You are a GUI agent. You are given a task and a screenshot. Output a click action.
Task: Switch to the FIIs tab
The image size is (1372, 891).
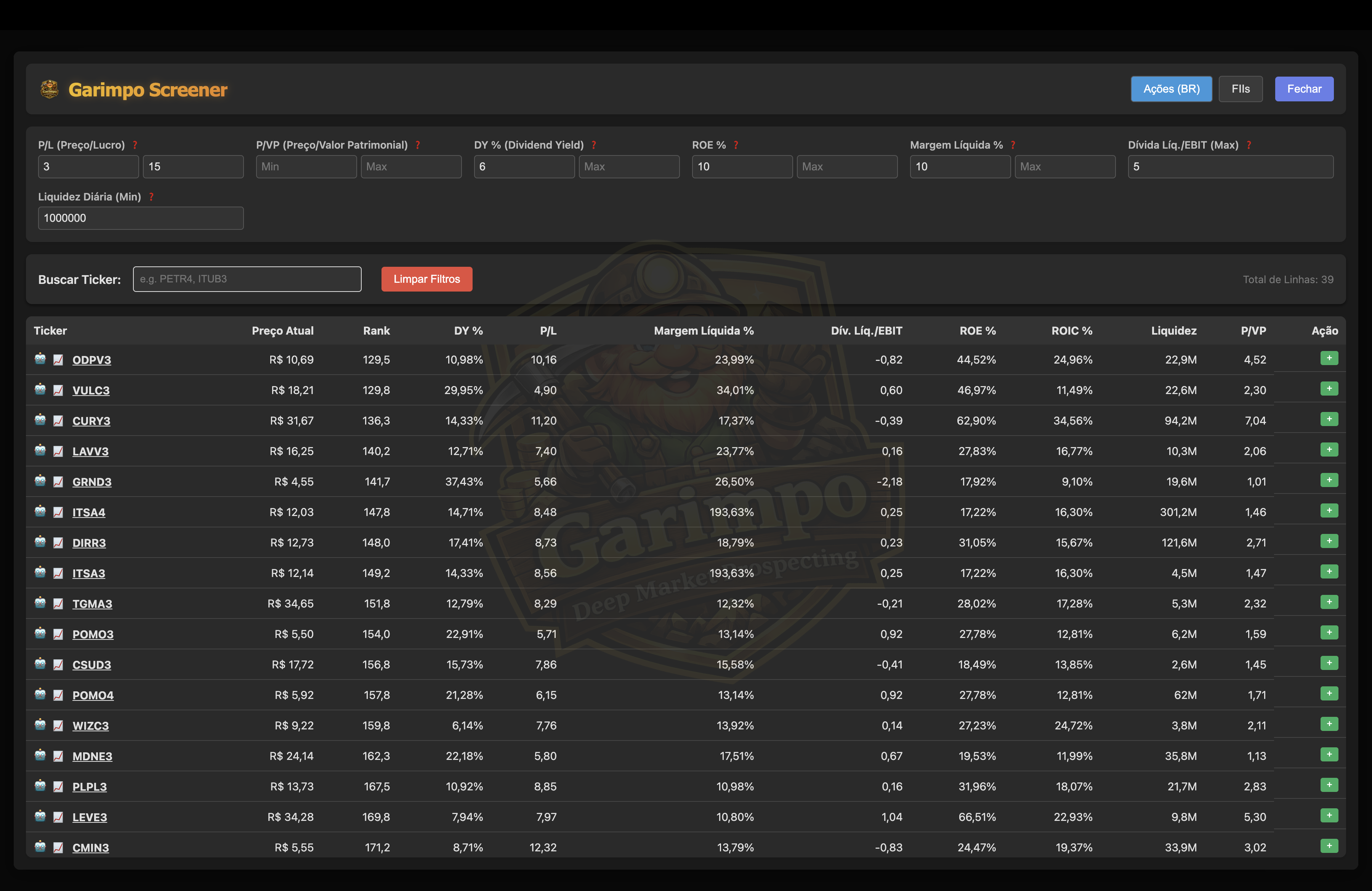point(1241,89)
